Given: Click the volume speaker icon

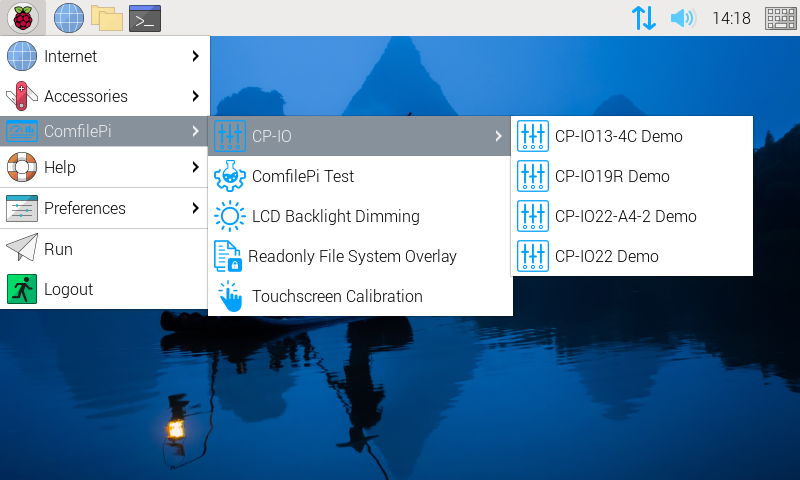Looking at the screenshot, I should point(682,18).
